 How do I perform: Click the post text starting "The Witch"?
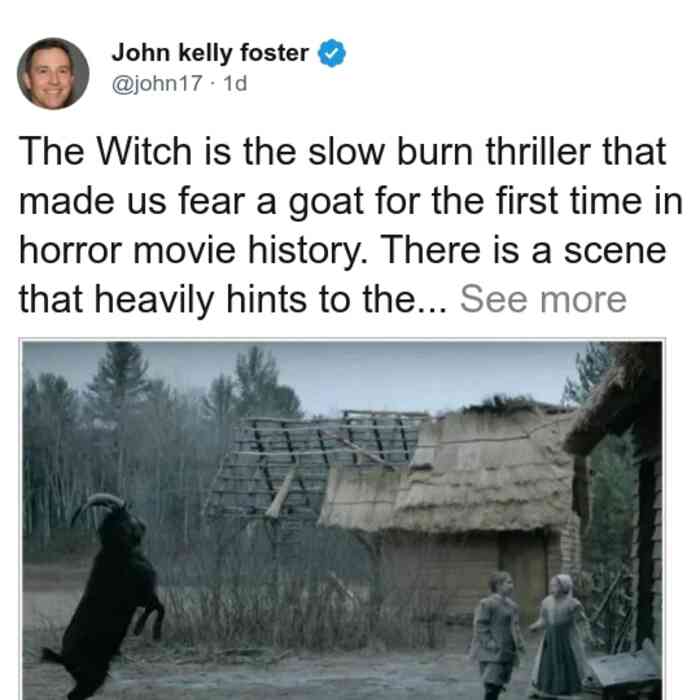point(350,225)
